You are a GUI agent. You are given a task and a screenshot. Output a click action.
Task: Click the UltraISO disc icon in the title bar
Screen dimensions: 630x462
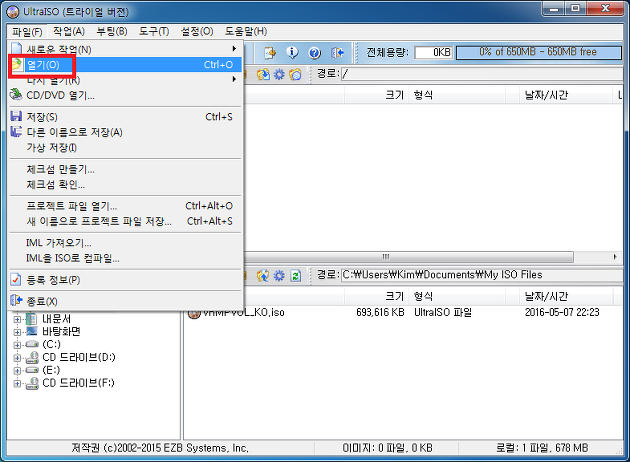12,12
